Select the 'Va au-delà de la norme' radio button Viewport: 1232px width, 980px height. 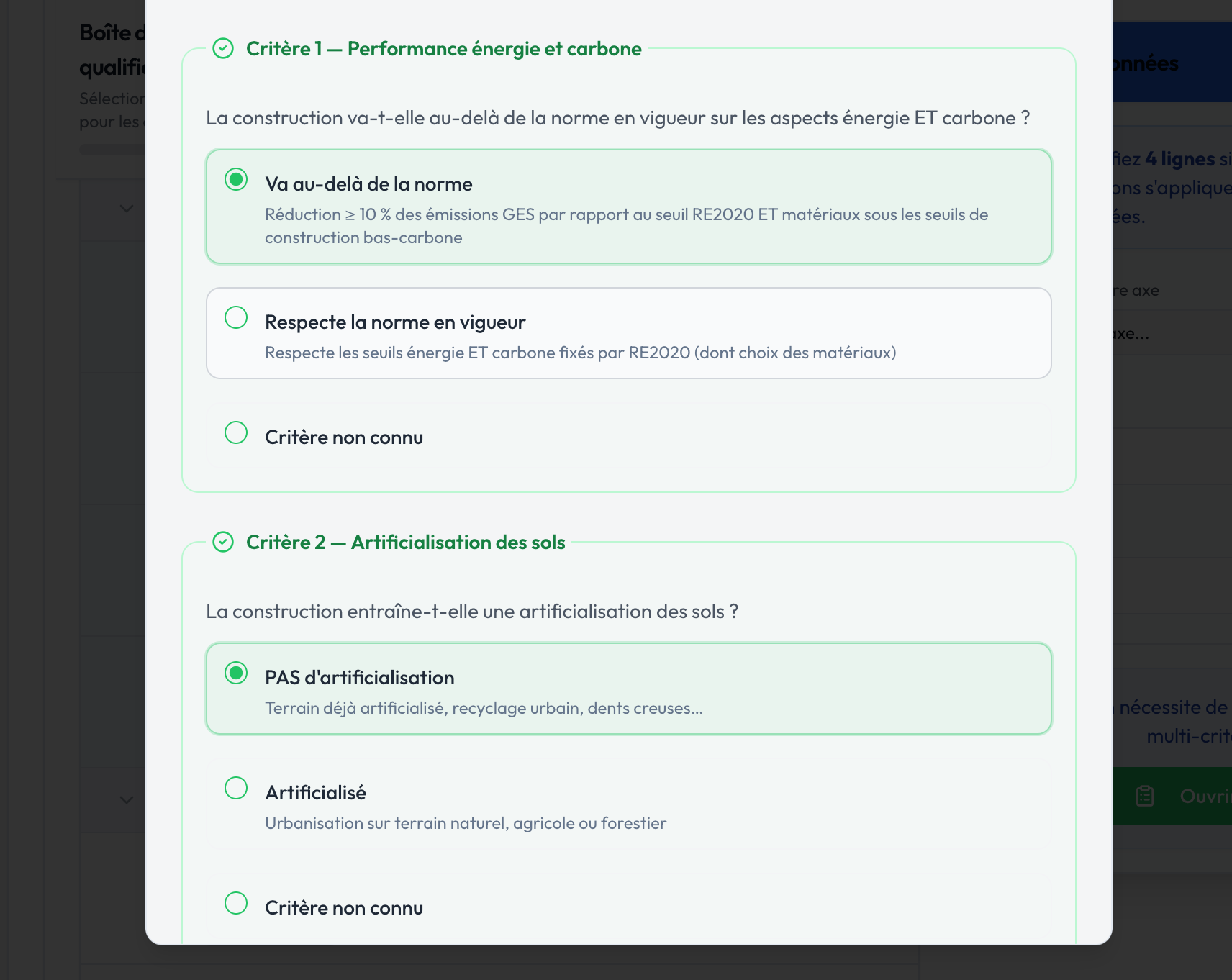[235, 181]
